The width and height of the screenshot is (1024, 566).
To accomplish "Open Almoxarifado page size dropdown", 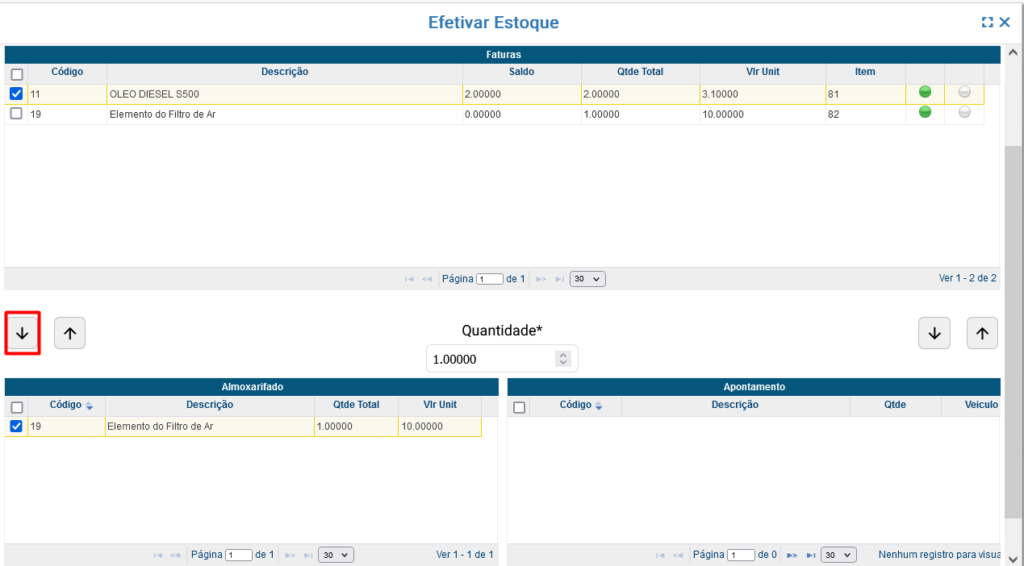I will coord(336,555).
